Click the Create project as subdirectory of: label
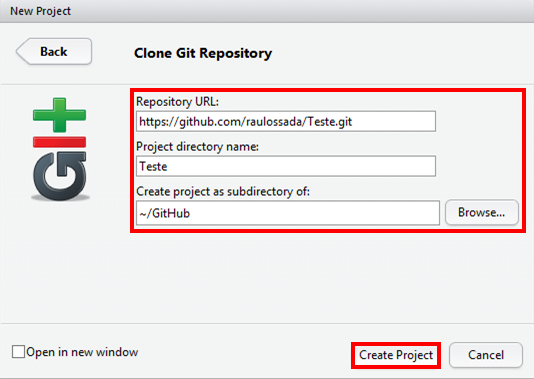The width and height of the screenshot is (534, 379). click(x=223, y=191)
